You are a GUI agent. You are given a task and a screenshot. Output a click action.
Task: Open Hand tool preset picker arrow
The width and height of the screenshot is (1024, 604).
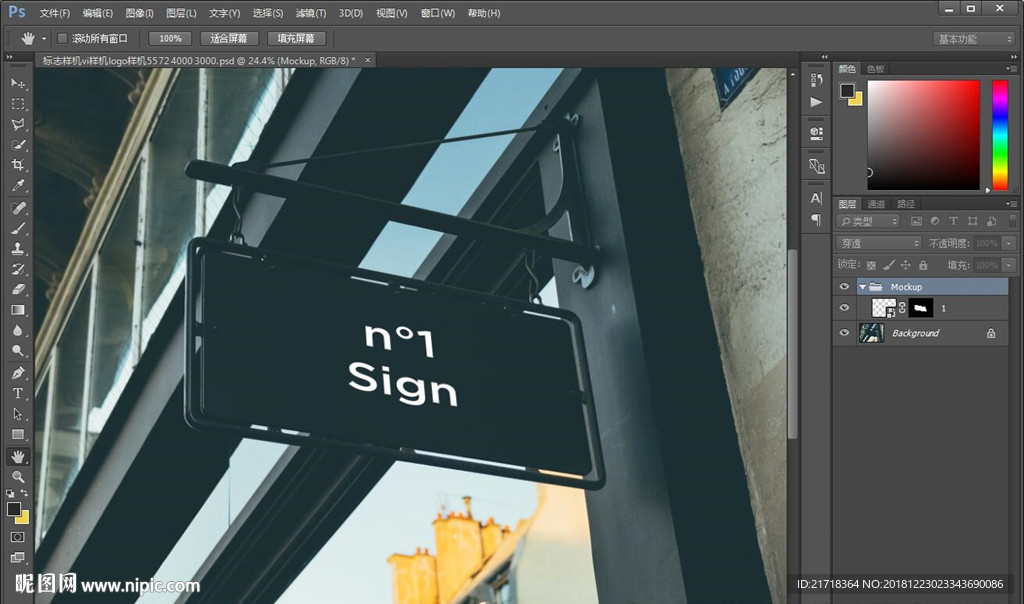coord(44,39)
